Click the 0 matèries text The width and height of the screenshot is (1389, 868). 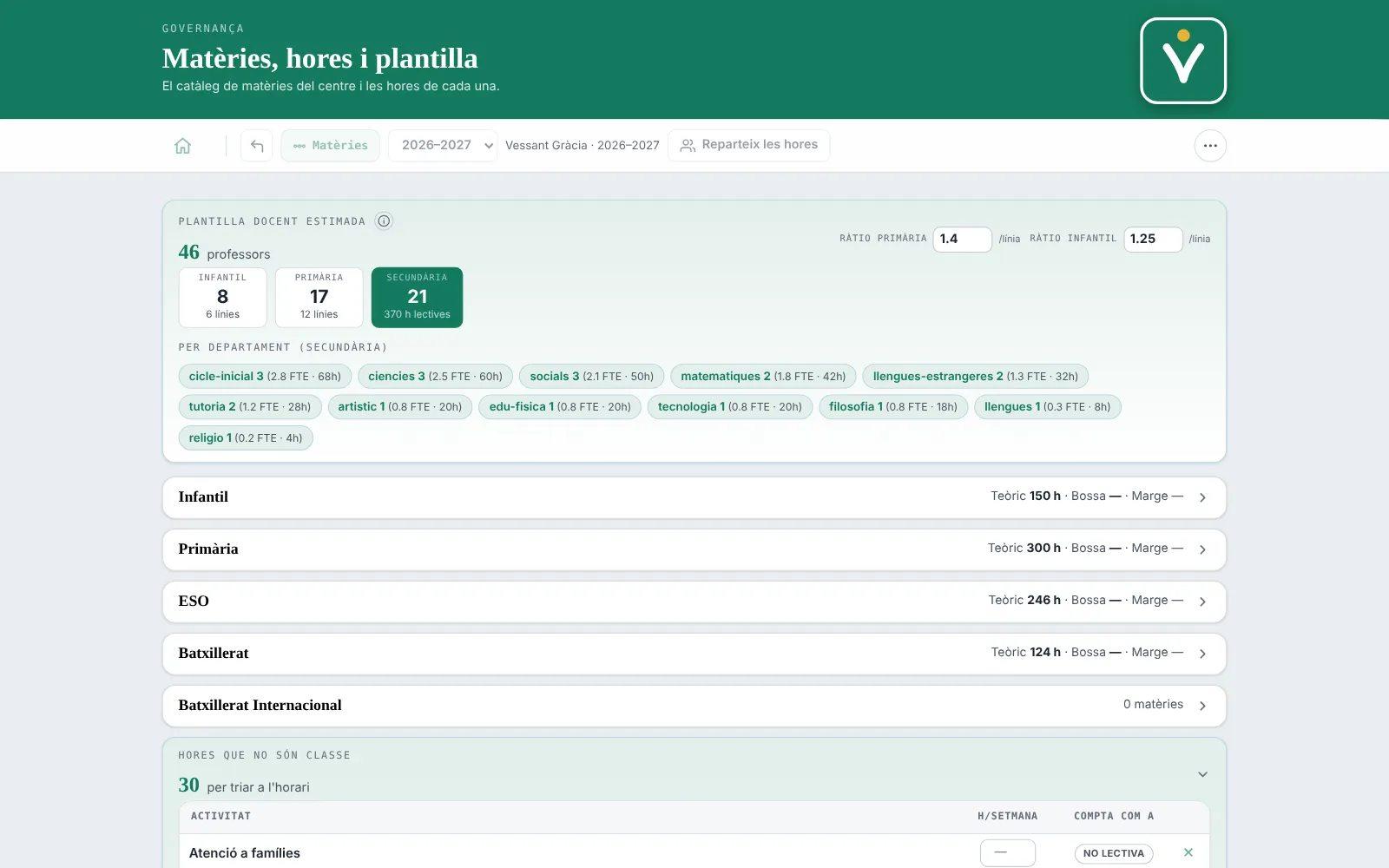pos(1153,704)
